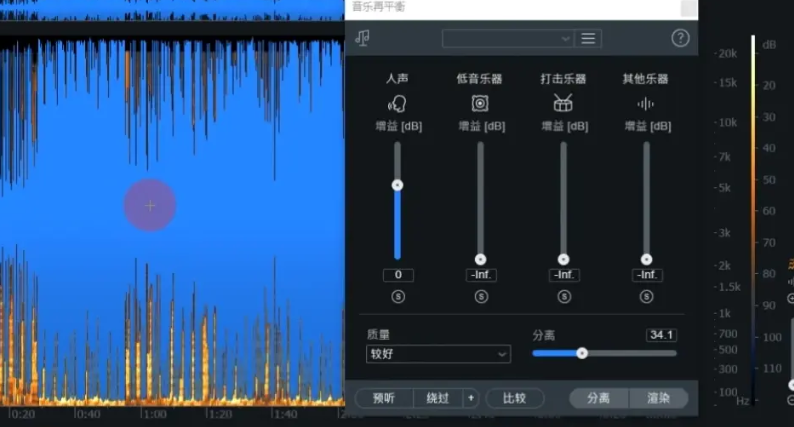
Task: Toggle solo for the 人声 channel
Action: (398, 297)
